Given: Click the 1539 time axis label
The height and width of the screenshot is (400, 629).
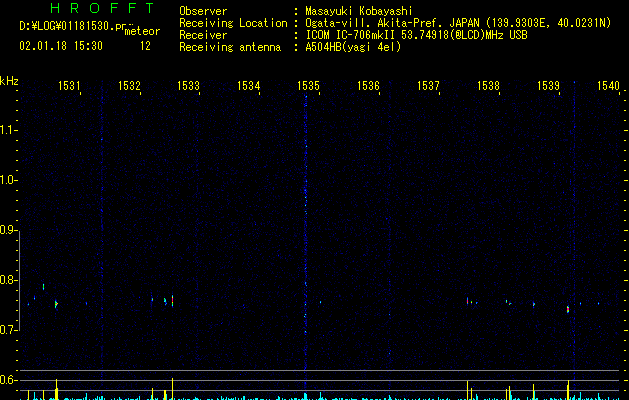Looking at the screenshot, I should pyautogui.click(x=548, y=86).
